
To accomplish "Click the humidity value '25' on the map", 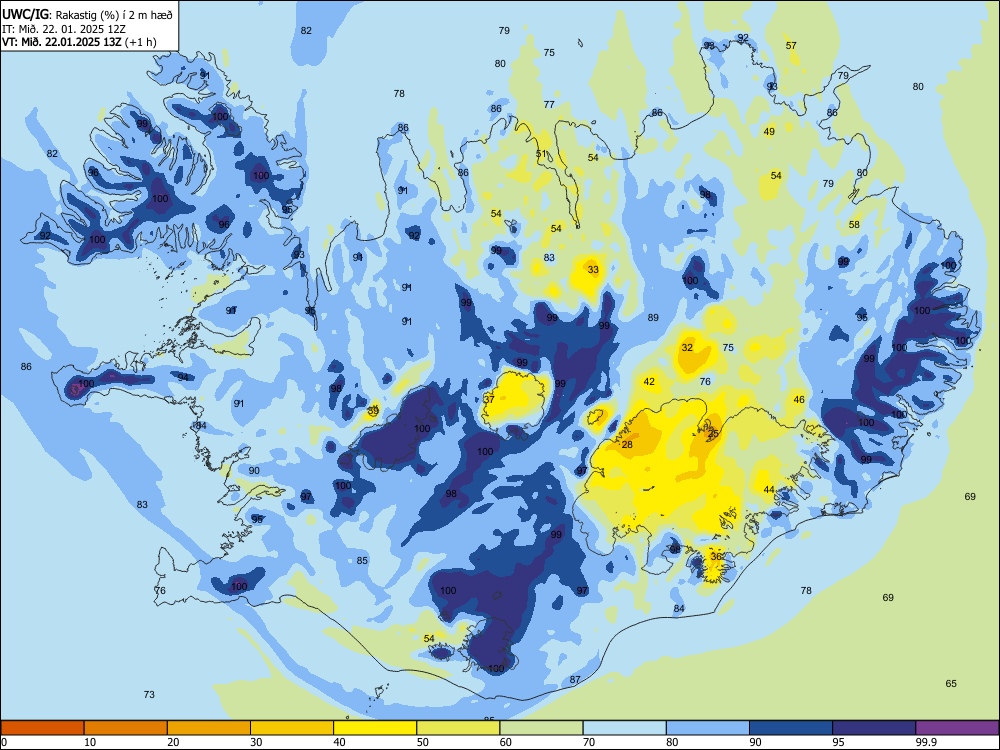I will coord(713,433).
